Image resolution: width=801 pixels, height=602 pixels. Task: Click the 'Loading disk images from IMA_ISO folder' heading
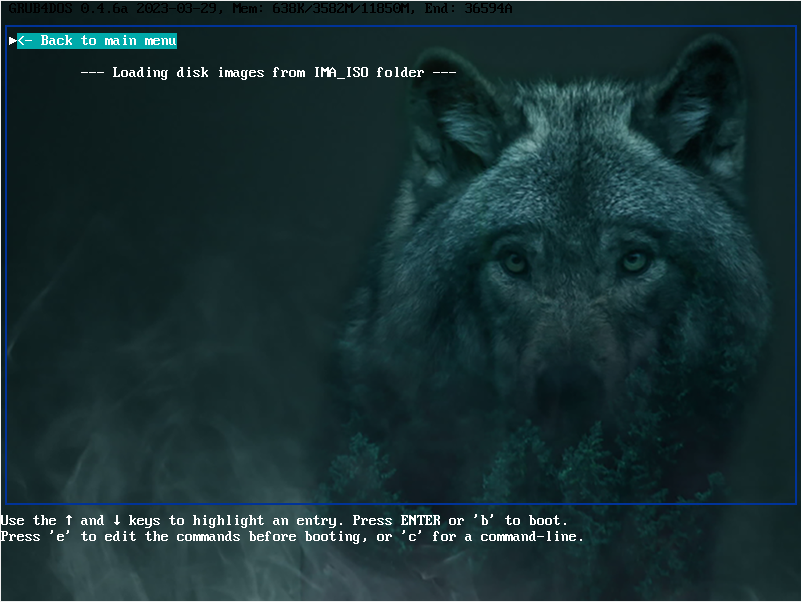tap(268, 73)
